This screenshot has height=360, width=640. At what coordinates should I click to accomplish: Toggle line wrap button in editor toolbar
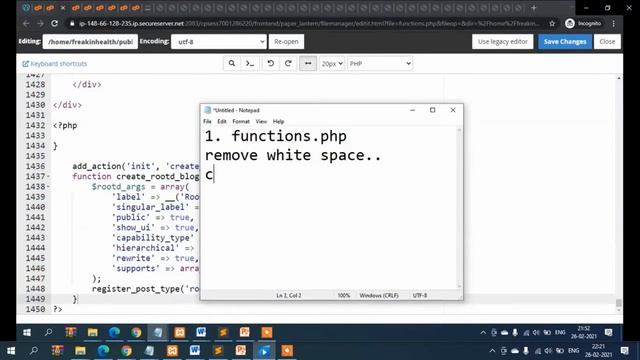308,64
